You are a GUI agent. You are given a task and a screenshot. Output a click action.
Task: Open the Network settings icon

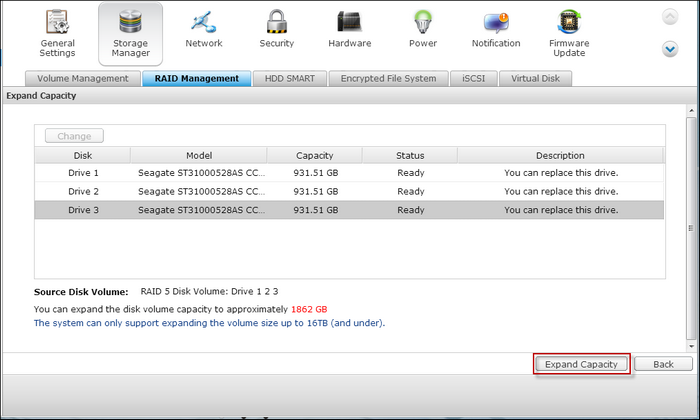(204, 21)
